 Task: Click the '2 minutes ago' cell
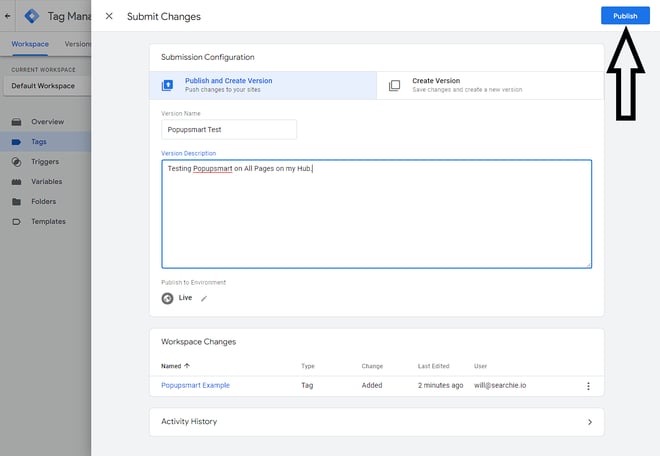tap(440, 385)
